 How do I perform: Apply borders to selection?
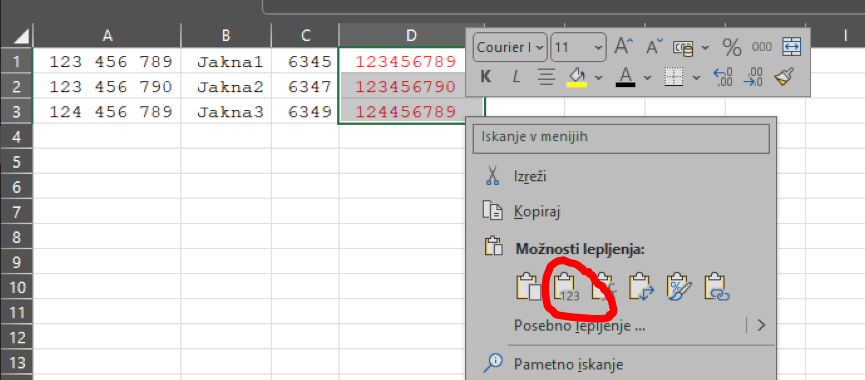click(673, 77)
